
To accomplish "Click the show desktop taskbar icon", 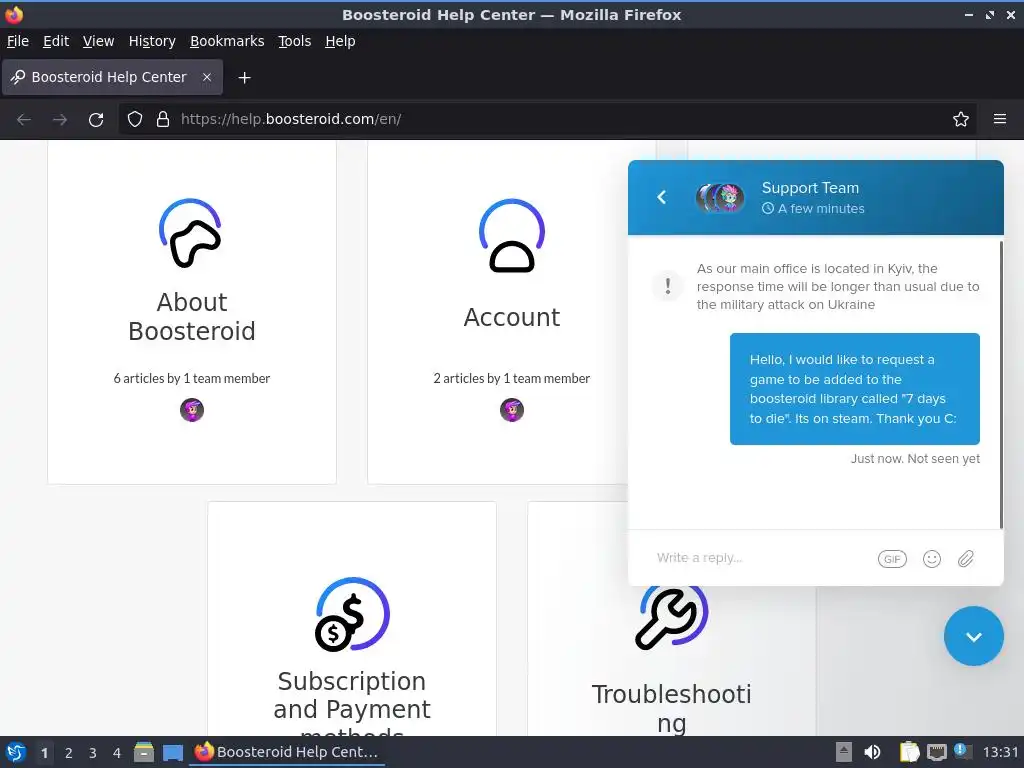I will 173,753.
